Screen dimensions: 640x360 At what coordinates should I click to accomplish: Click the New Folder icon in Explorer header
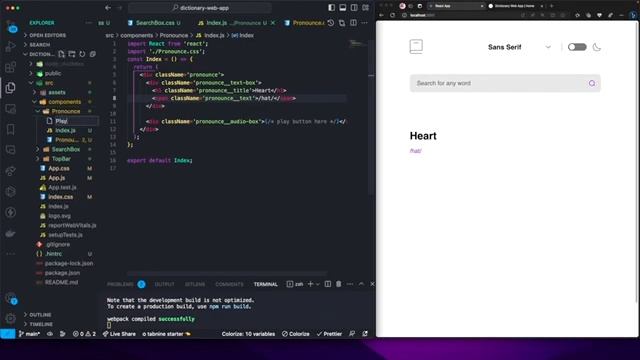[72, 54]
